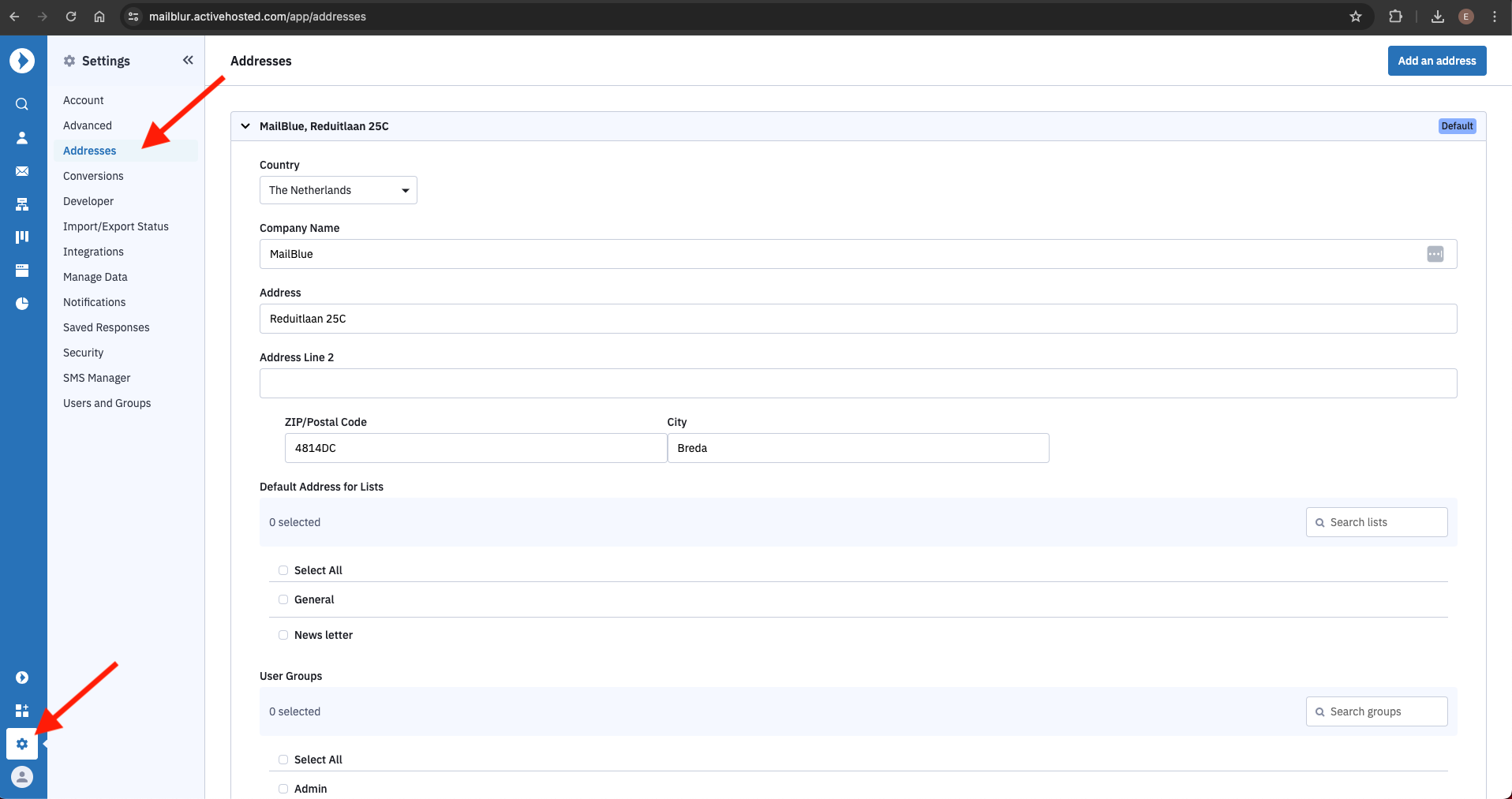Click Add an address button
Image resolution: width=1512 pixels, height=799 pixels.
tap(1437, 61)
